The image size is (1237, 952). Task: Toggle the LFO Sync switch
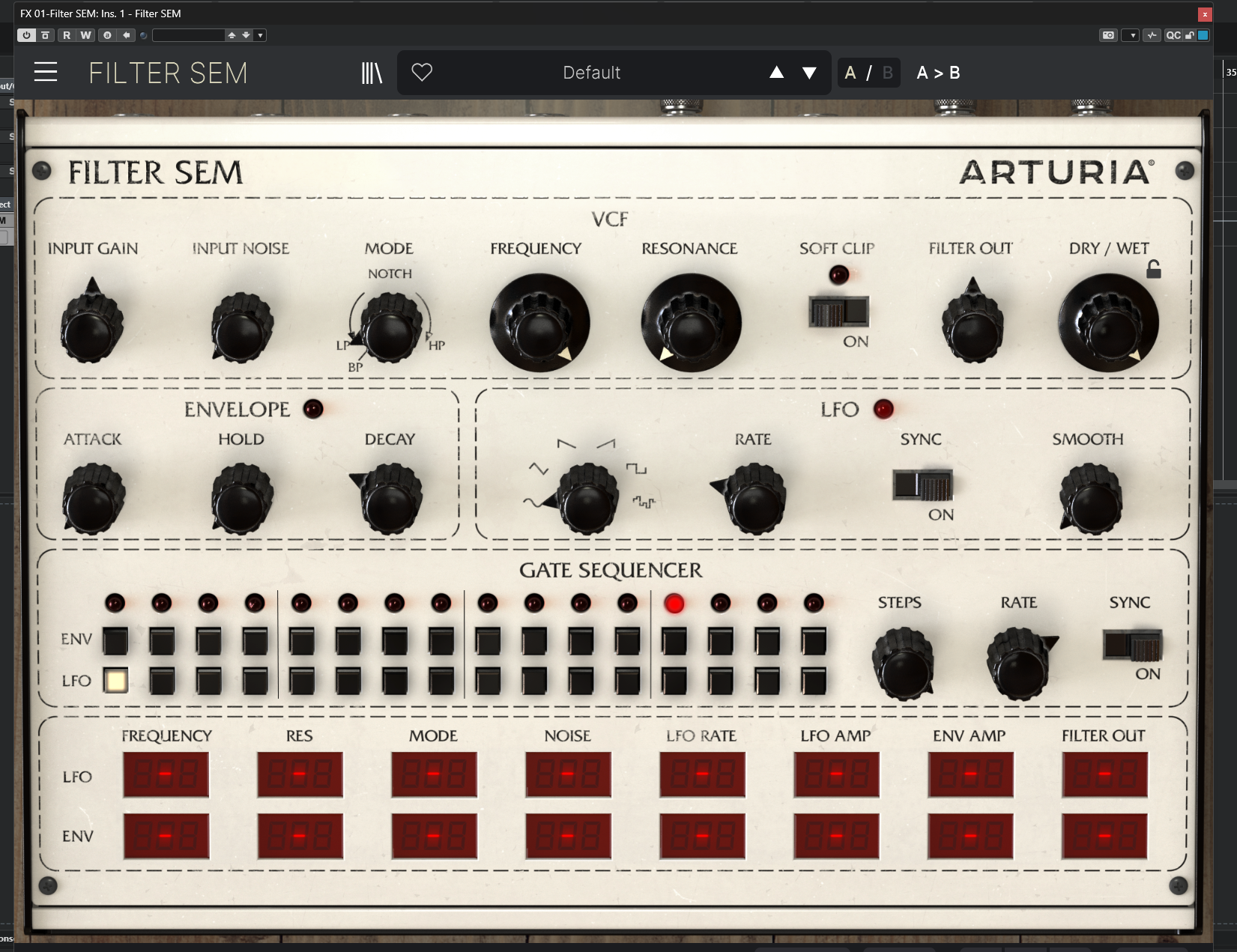[x=922, y=485]
